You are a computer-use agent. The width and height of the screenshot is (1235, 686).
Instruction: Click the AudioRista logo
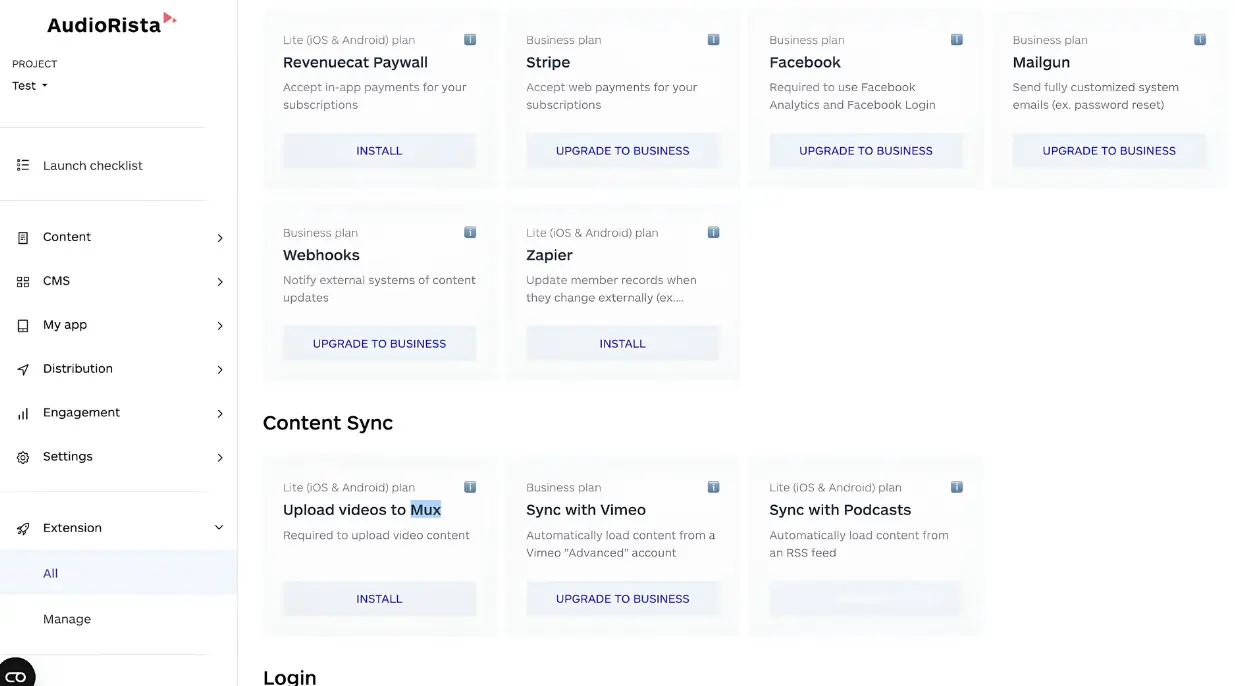click(x=111, y=24)
